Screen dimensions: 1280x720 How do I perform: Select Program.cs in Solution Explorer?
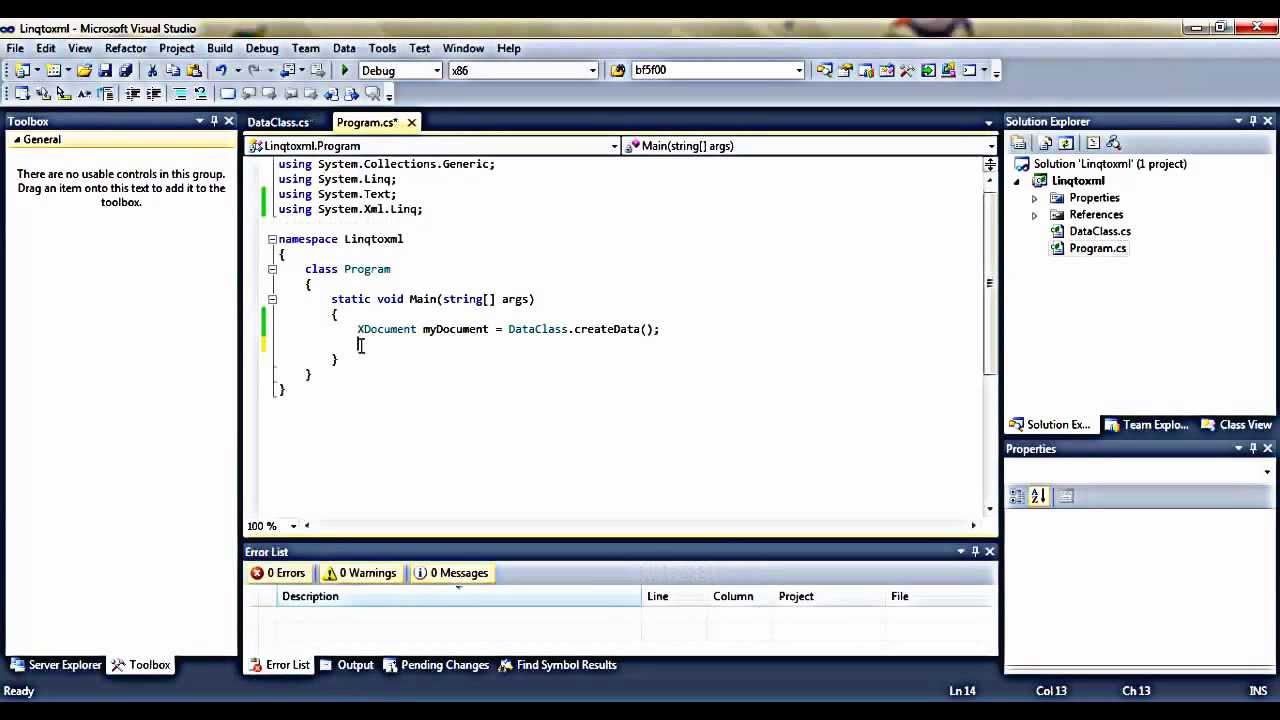(x=1097, y=248)
